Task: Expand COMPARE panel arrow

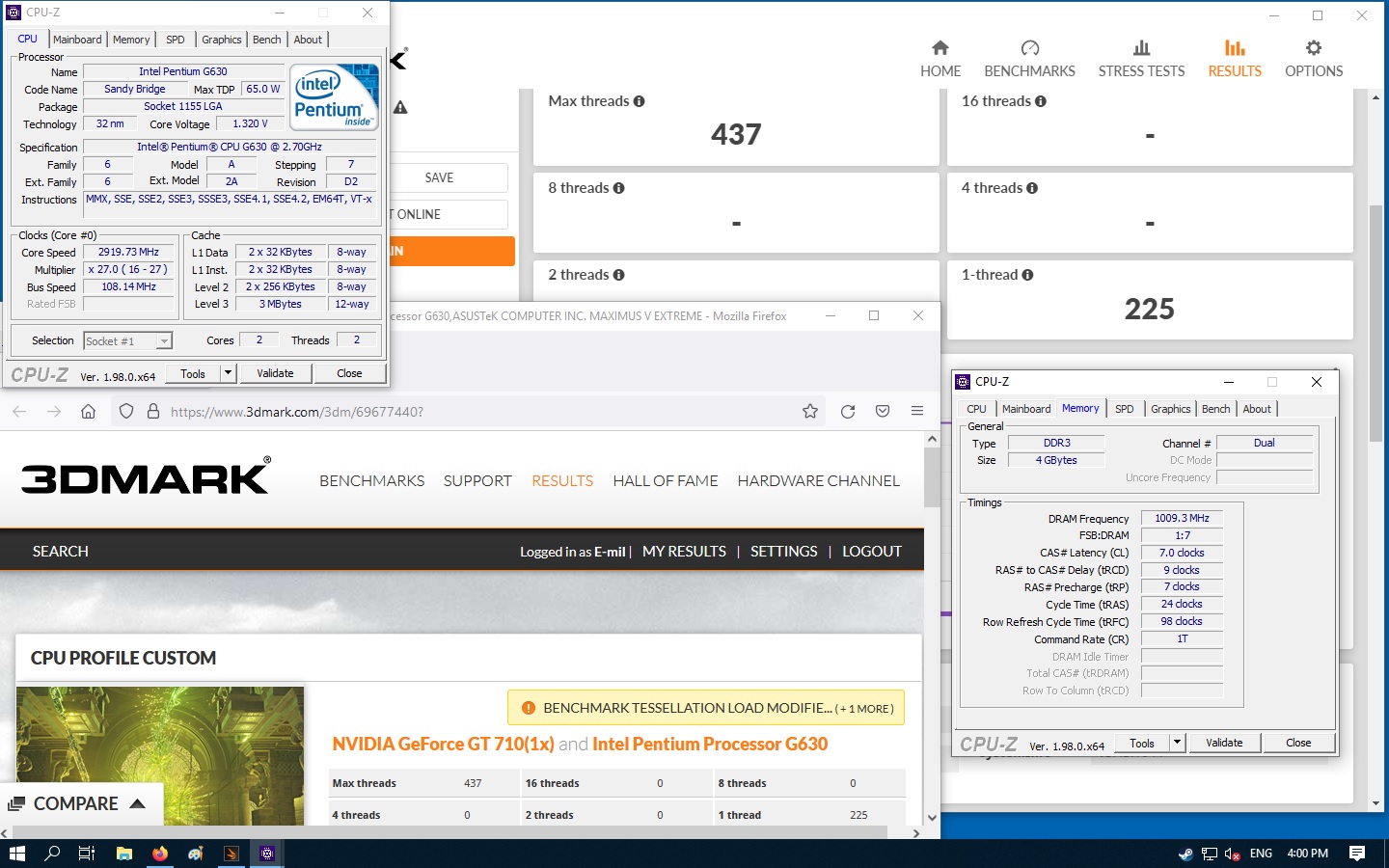Action: click(x=137, y=803)
